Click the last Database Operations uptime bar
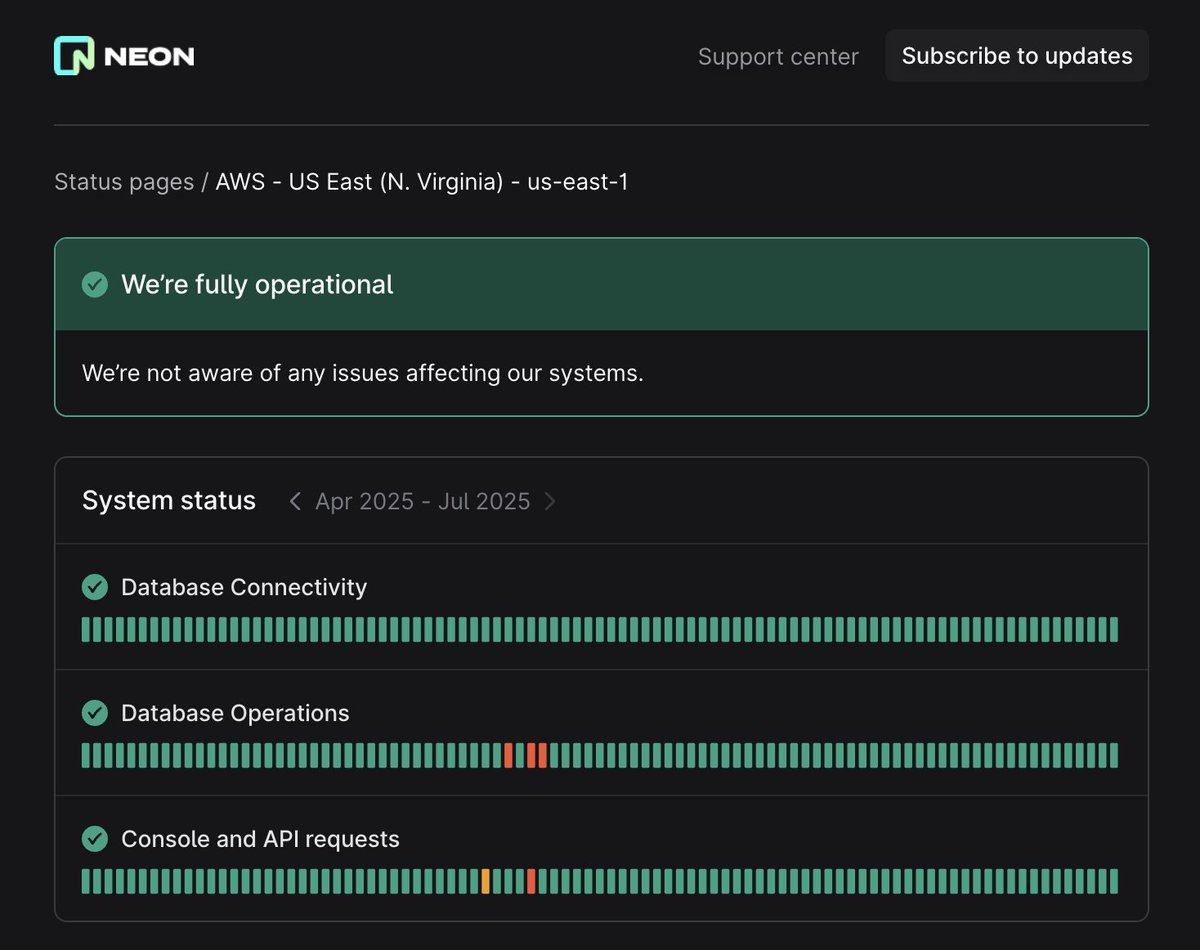 click(1114, 755)
